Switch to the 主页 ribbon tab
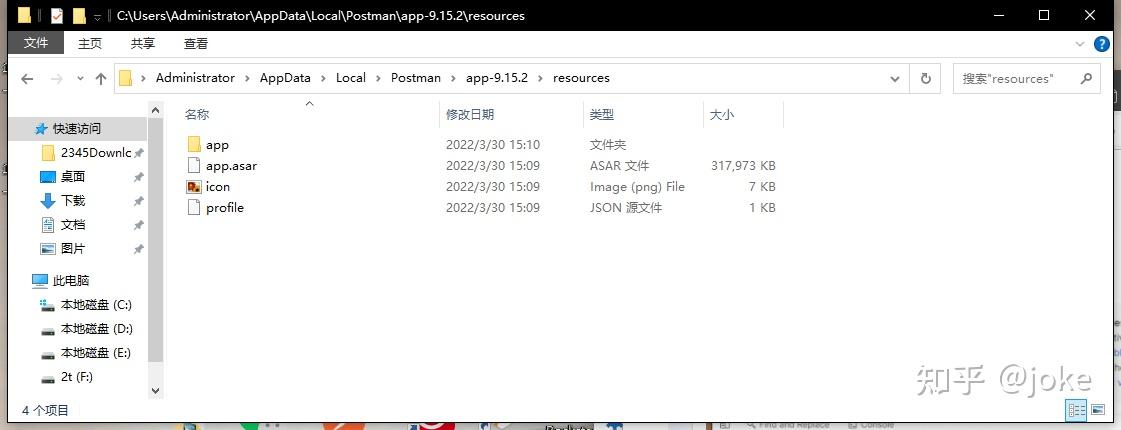Screen dimensions: 1121x430 pyautogui.click(x=90, y=44)
